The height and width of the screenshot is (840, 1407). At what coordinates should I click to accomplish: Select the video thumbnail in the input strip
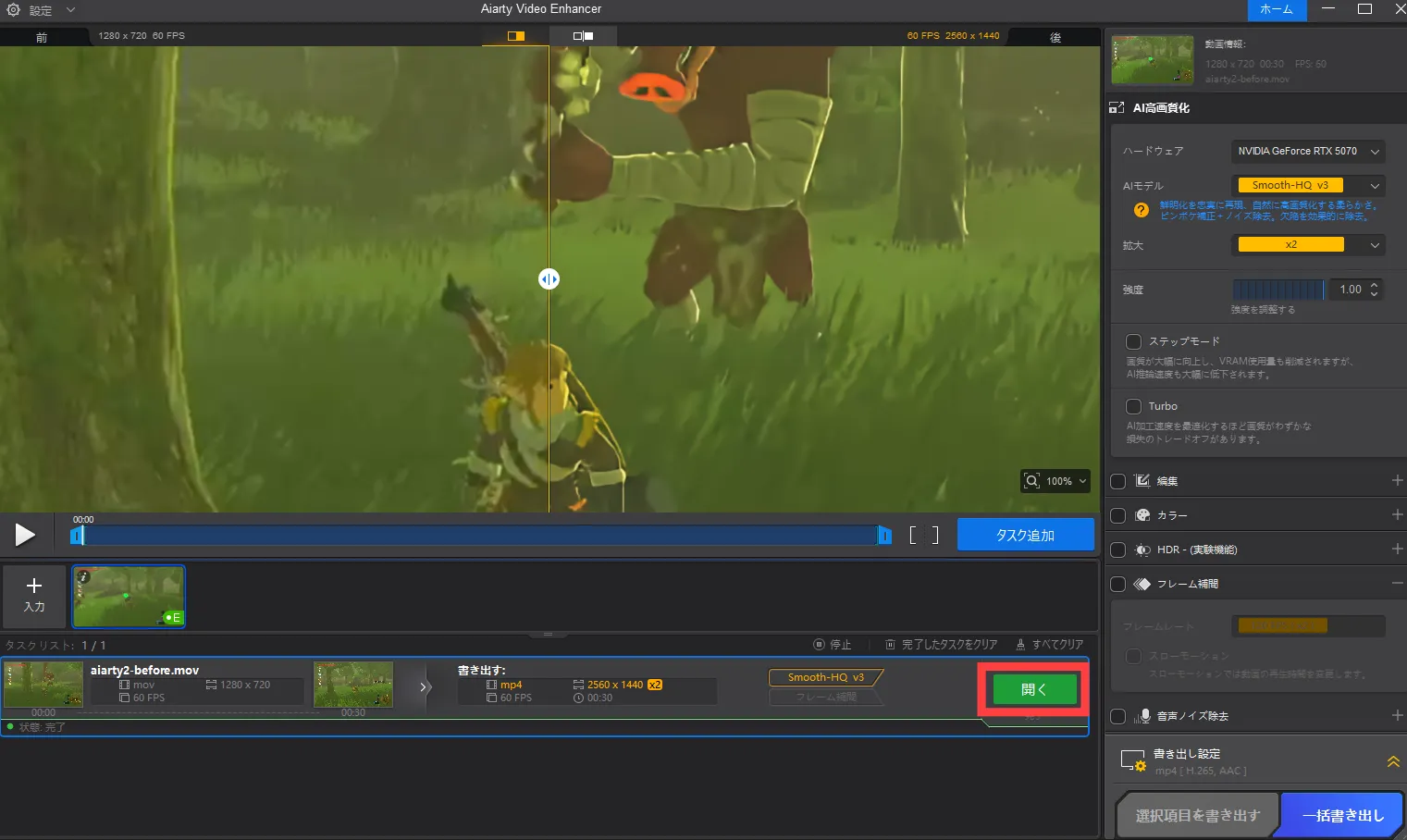pyautogui.click(x=129, y=597)
